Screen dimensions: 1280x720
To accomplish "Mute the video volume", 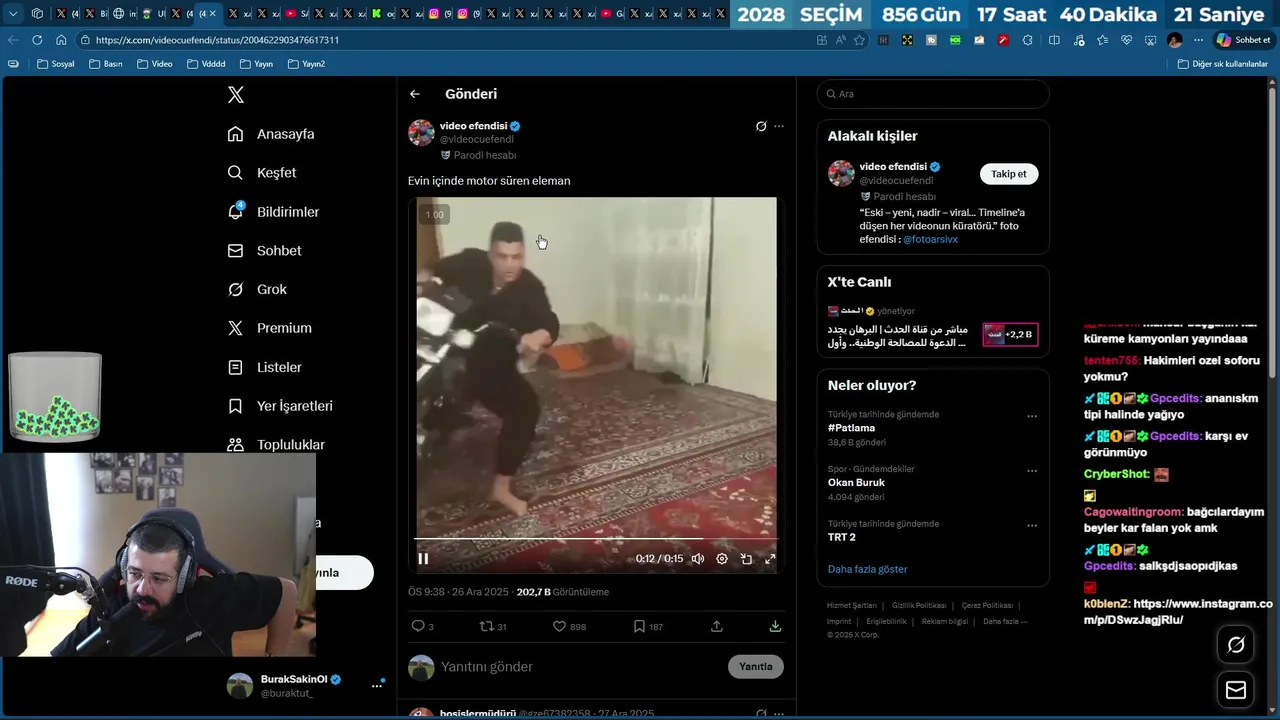I will (x=698, y=559).
